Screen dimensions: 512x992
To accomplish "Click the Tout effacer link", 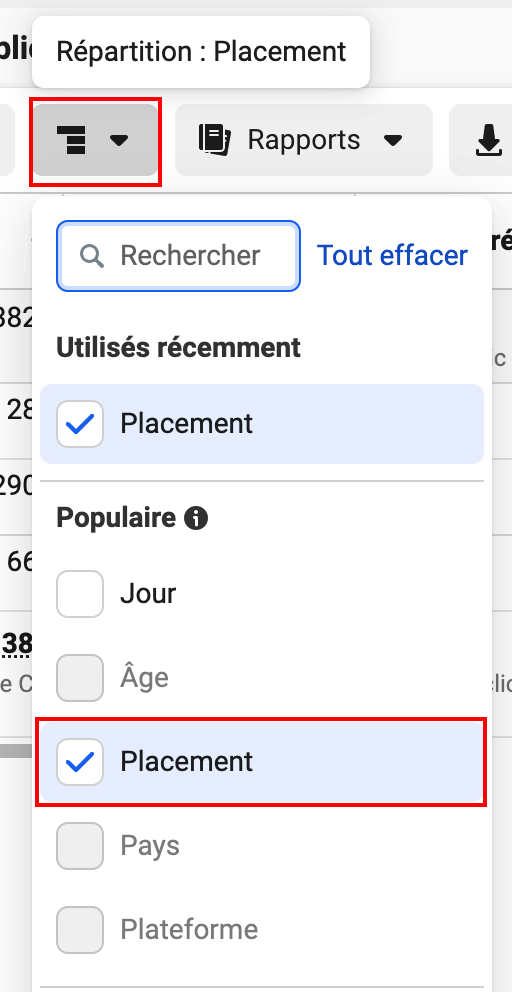I will [392, 256].
